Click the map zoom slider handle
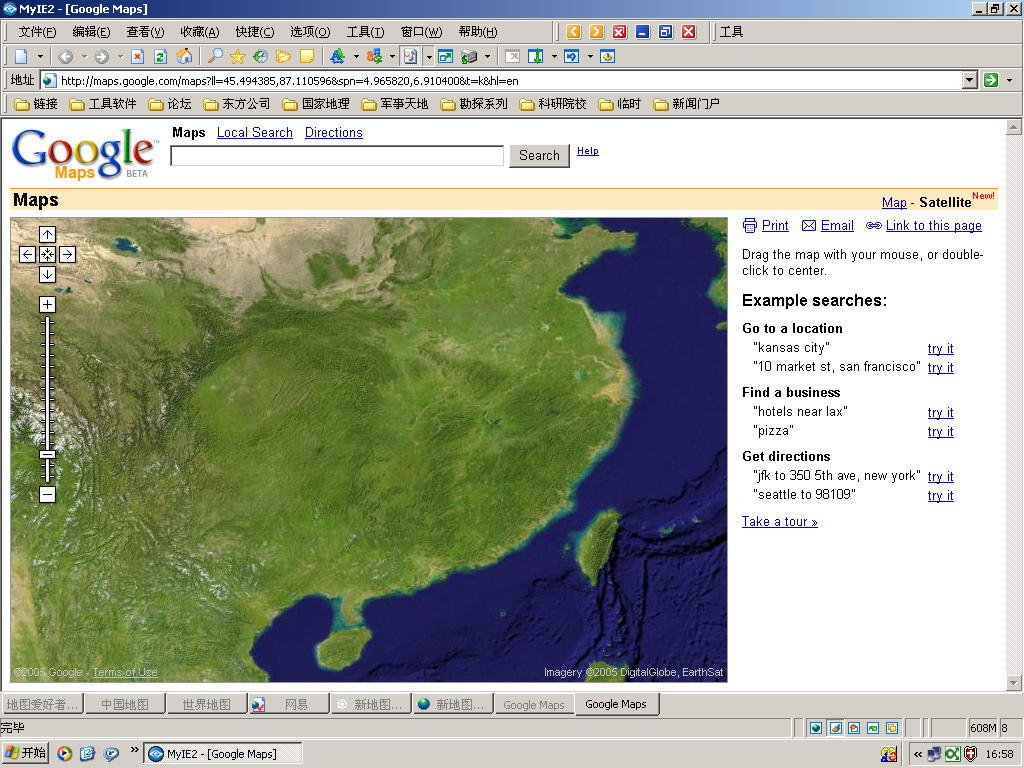1024x768 pixels. [47, 455]
